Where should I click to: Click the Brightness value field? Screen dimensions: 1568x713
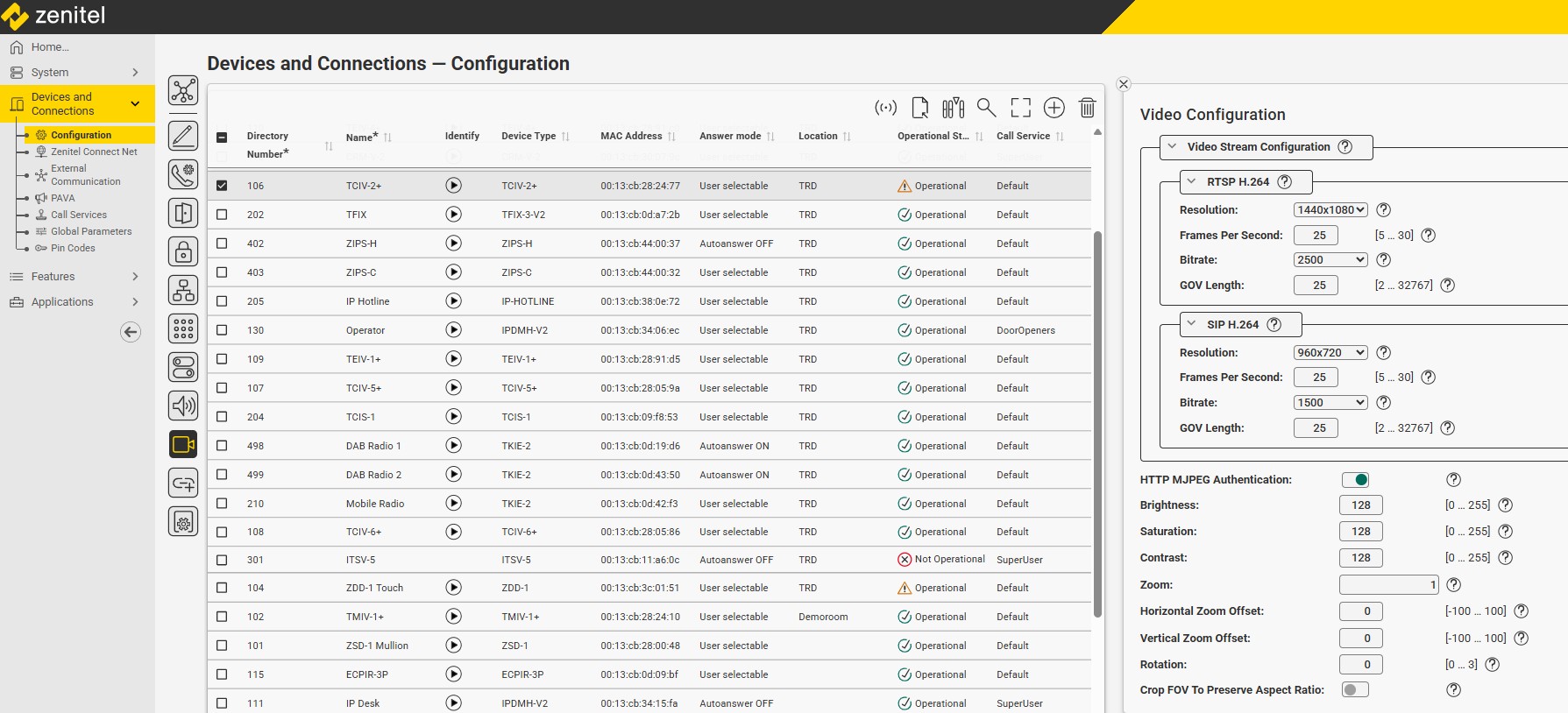(1361, 505)
